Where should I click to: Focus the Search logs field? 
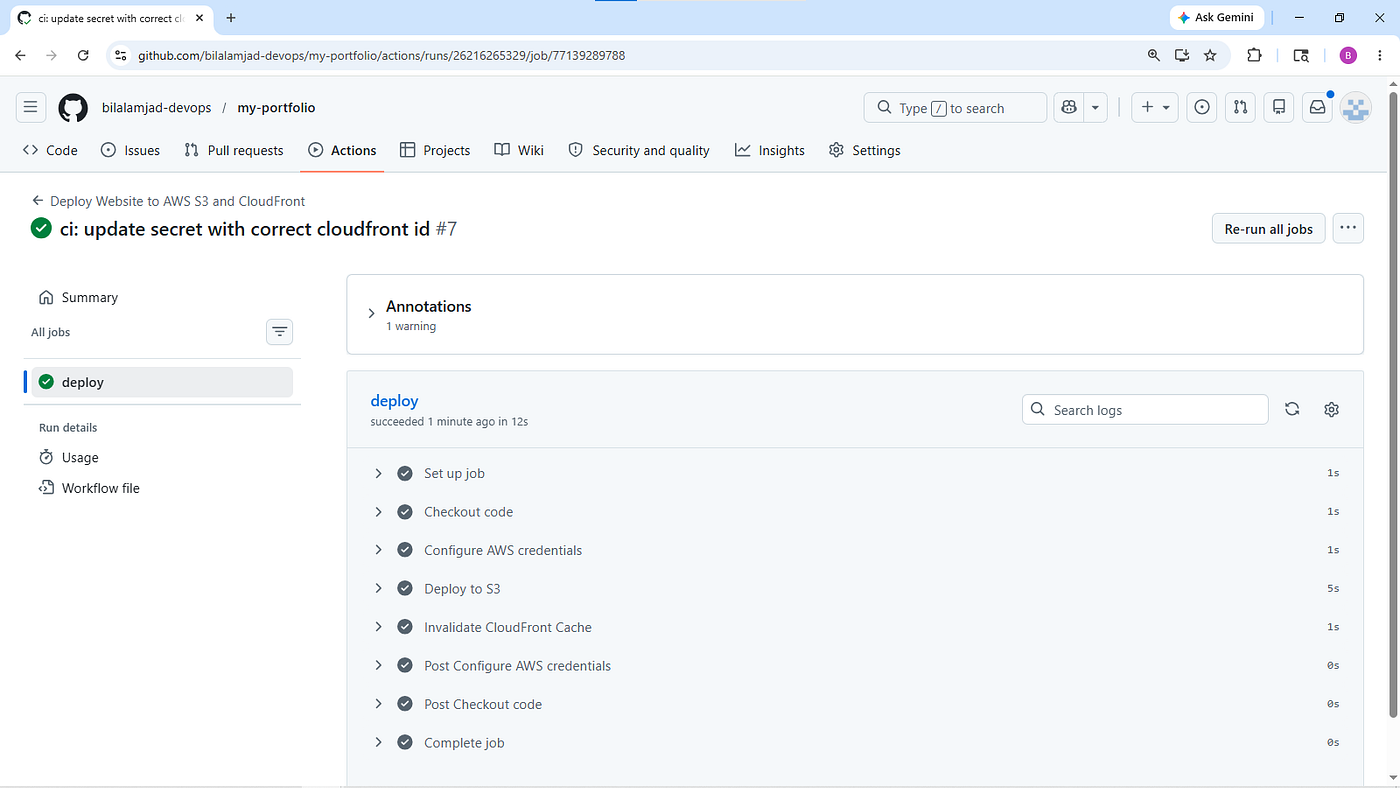click(x=1145, y=410)
